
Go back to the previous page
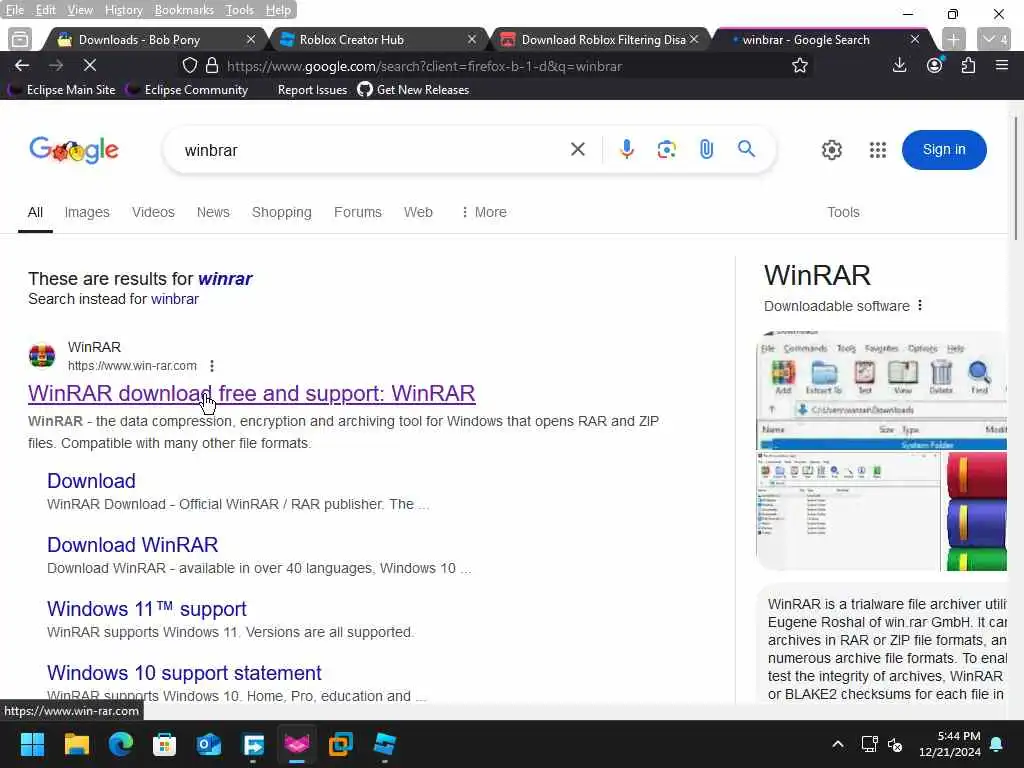(x=22, y=65)
